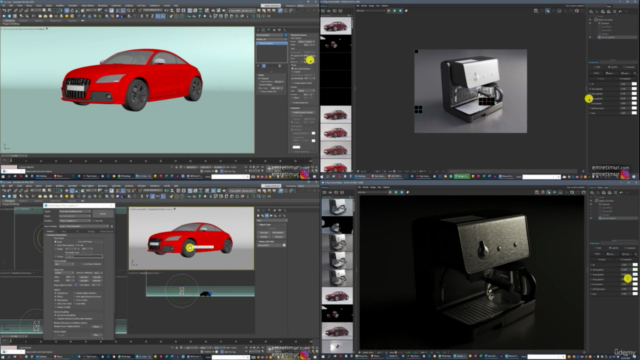Click undo arrow in top-right Layers panel
Viewport: 640px width, 360px height.
620,11
